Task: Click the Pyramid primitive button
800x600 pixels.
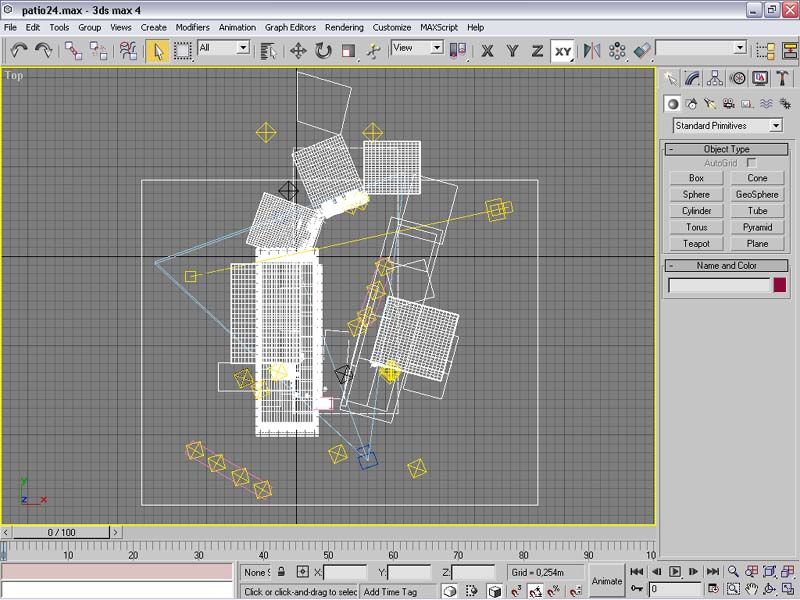Action: click(757, 227)
